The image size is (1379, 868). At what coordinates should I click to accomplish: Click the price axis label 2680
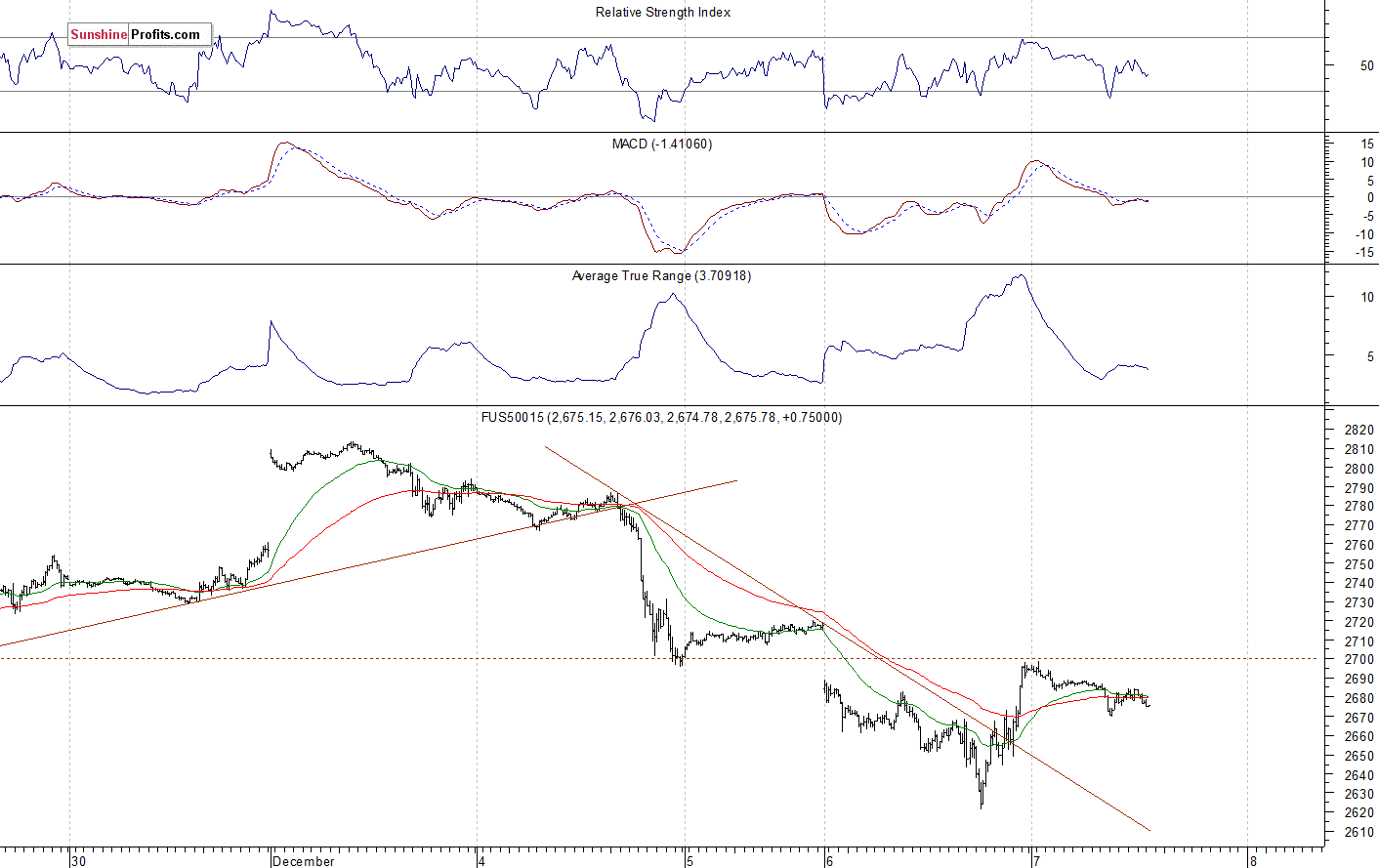(1359, 699)
